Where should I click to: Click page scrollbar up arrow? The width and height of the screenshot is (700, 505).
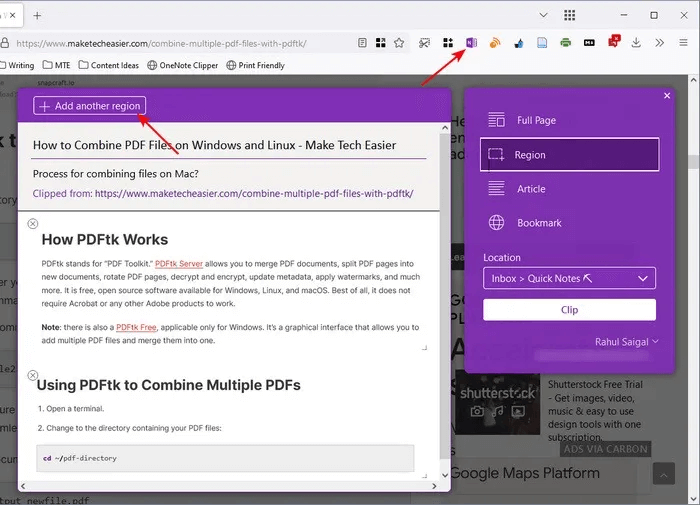693,80
